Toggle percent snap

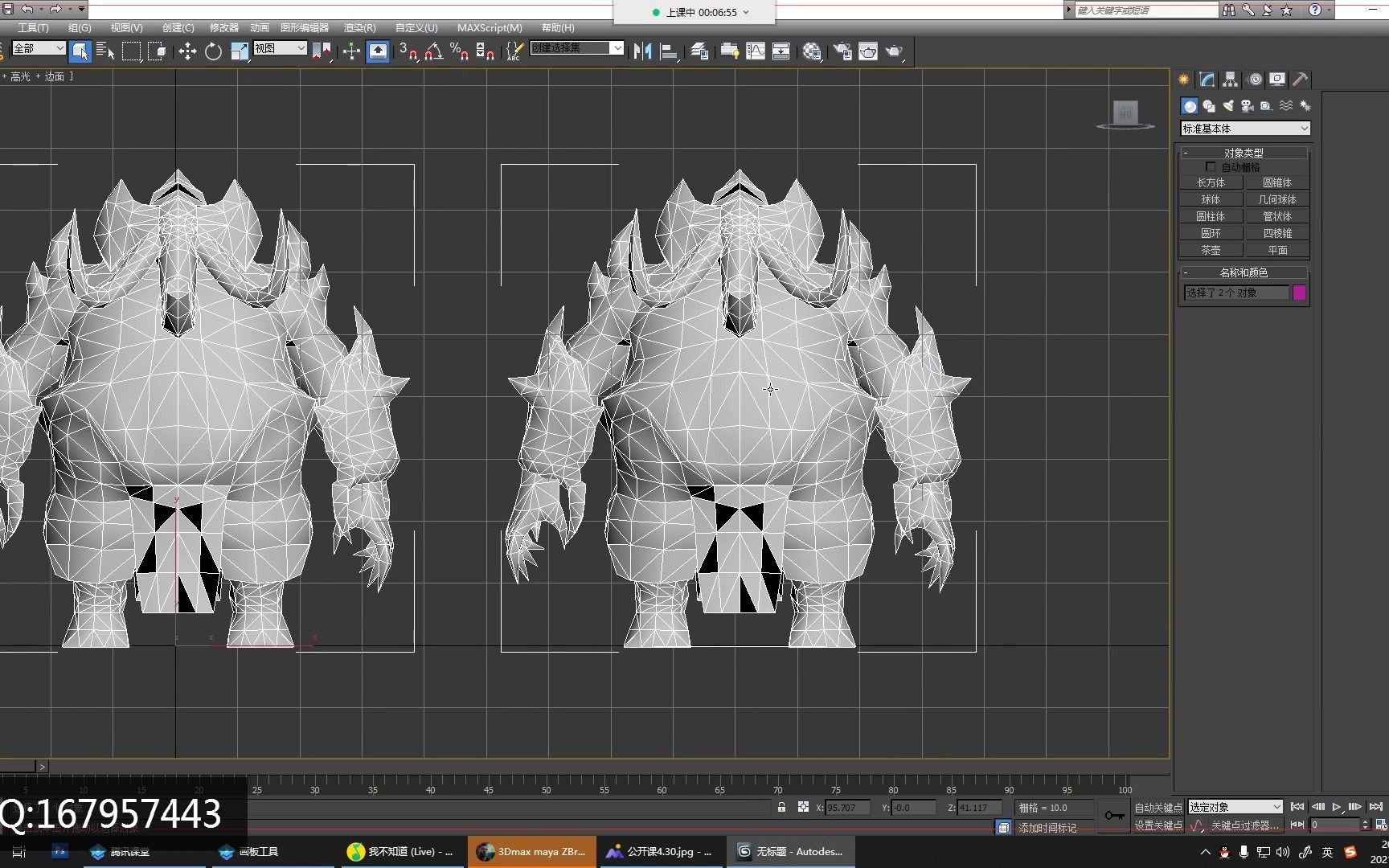(459, 51)
